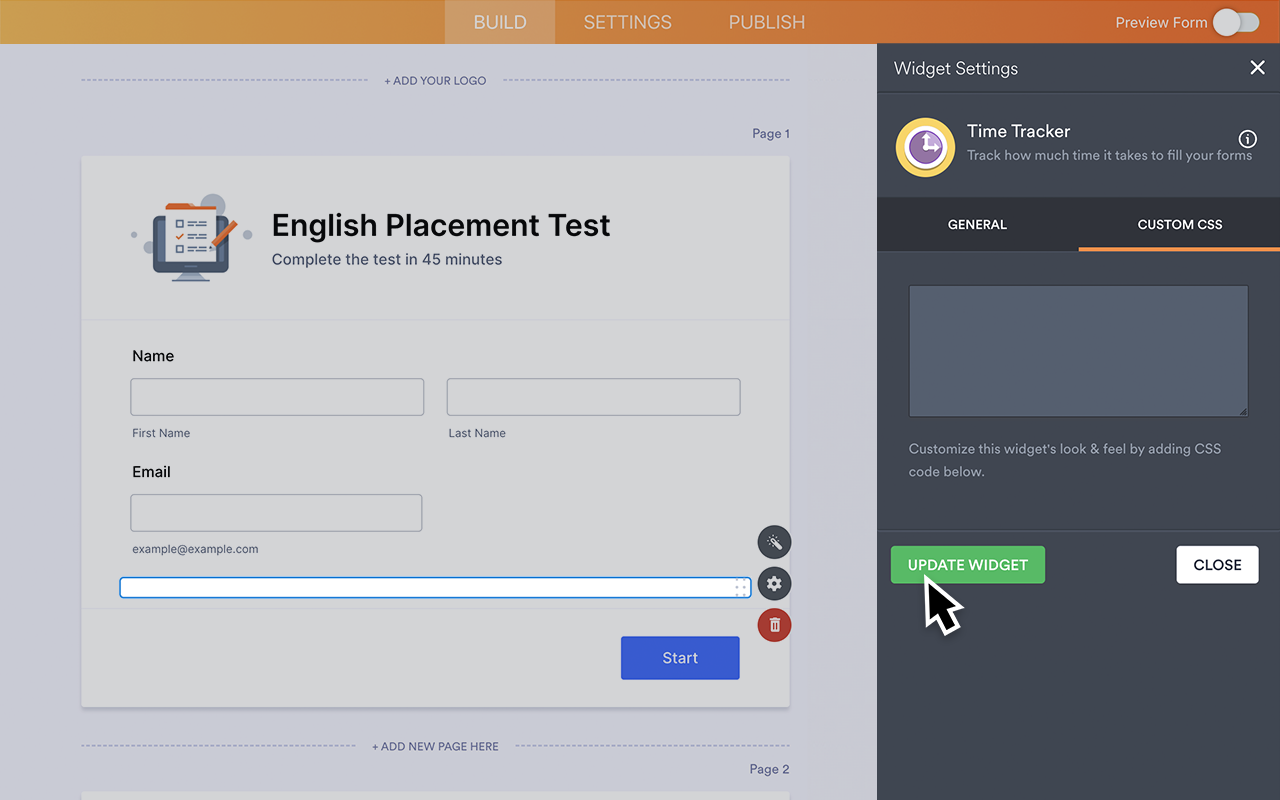View Time Tracker details via the info icon
The width and height of the screenshot is (1280, 800).
tap(1247, 140)
